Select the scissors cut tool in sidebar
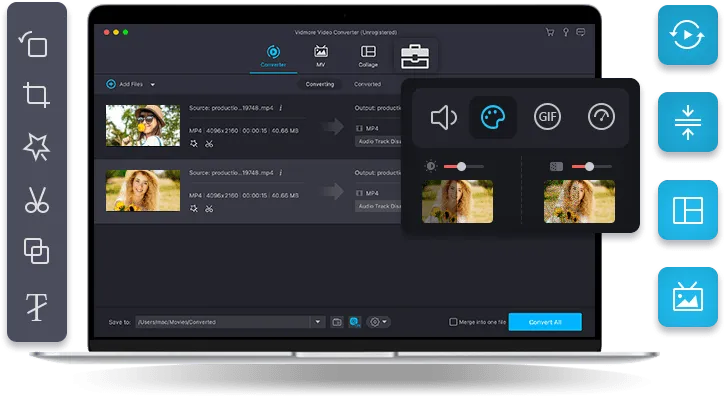725x396 pixels. tap(37, 200)
